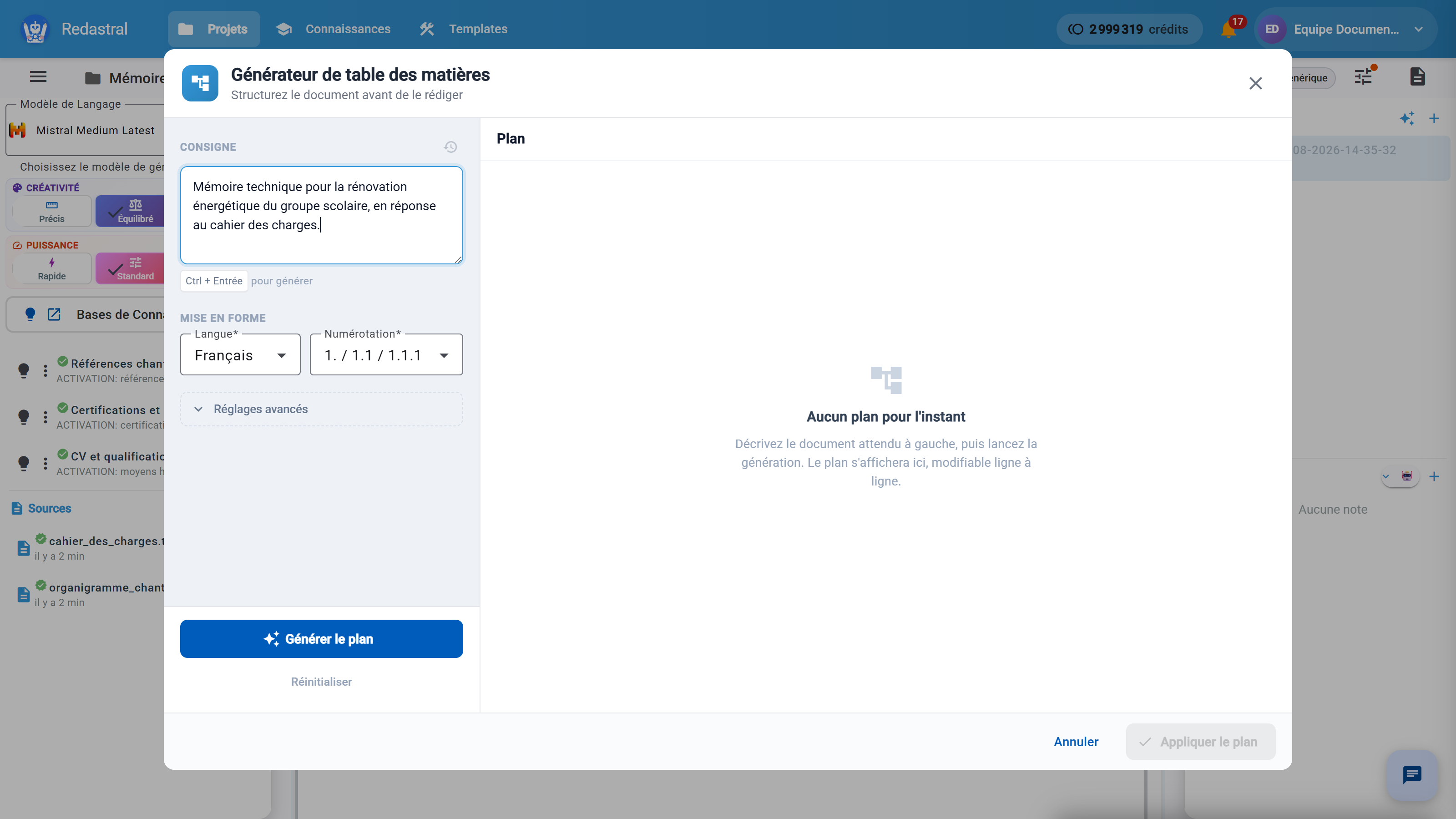Click the 'MISE EN FORME' section label
This screenshot has height=819, width=1456.
point(222,318)
